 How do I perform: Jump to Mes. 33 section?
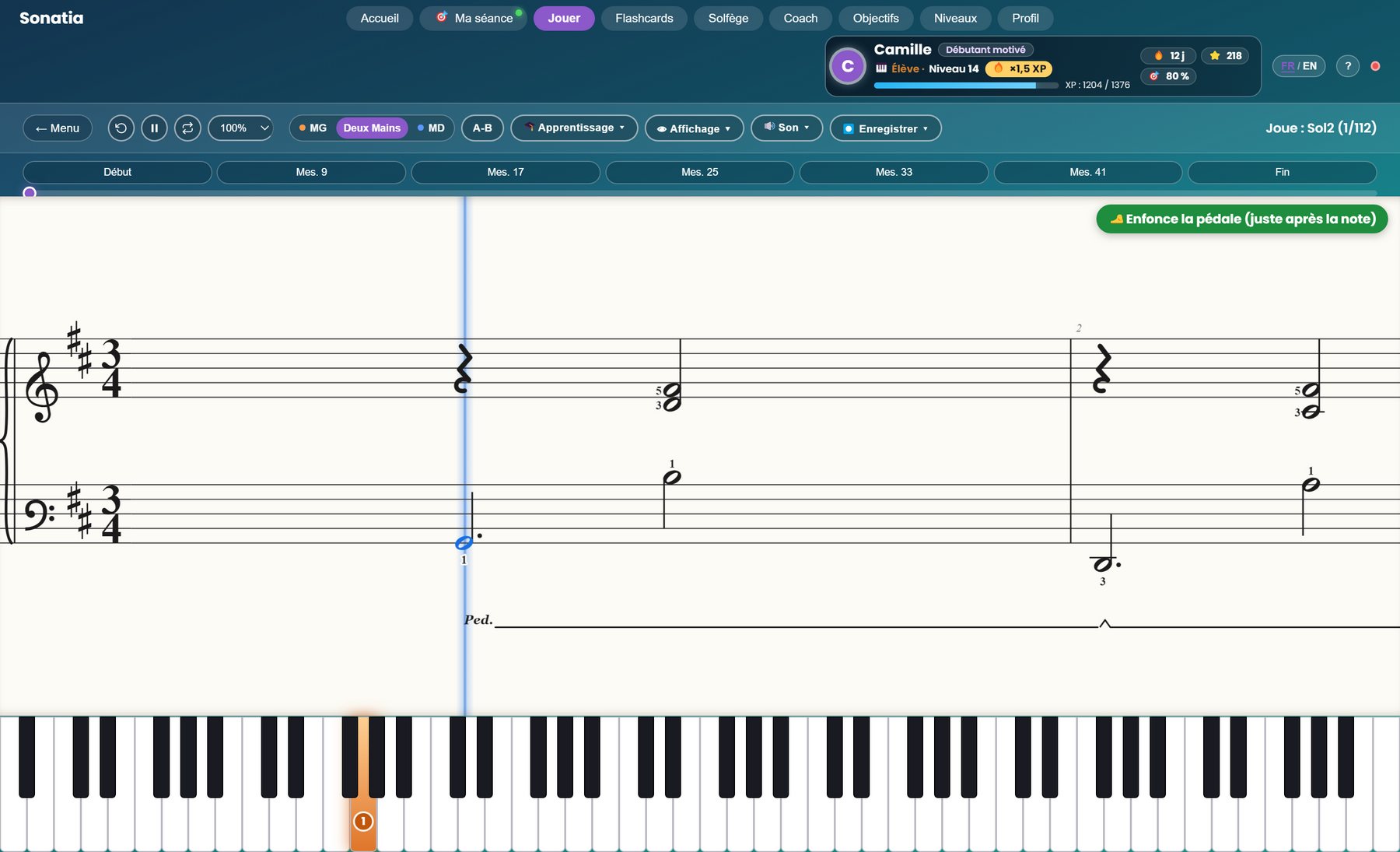tap(894, 172)
